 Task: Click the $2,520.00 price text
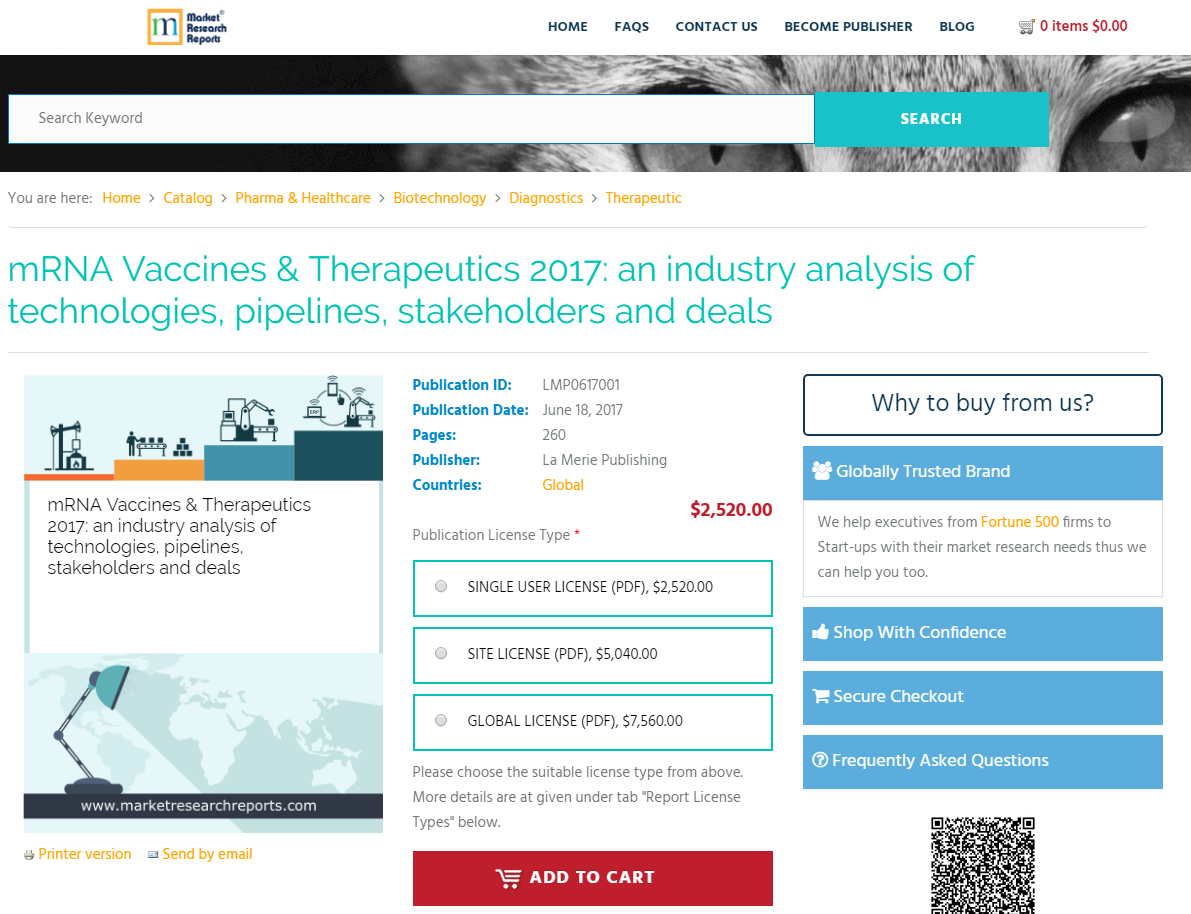pos(731,510)
